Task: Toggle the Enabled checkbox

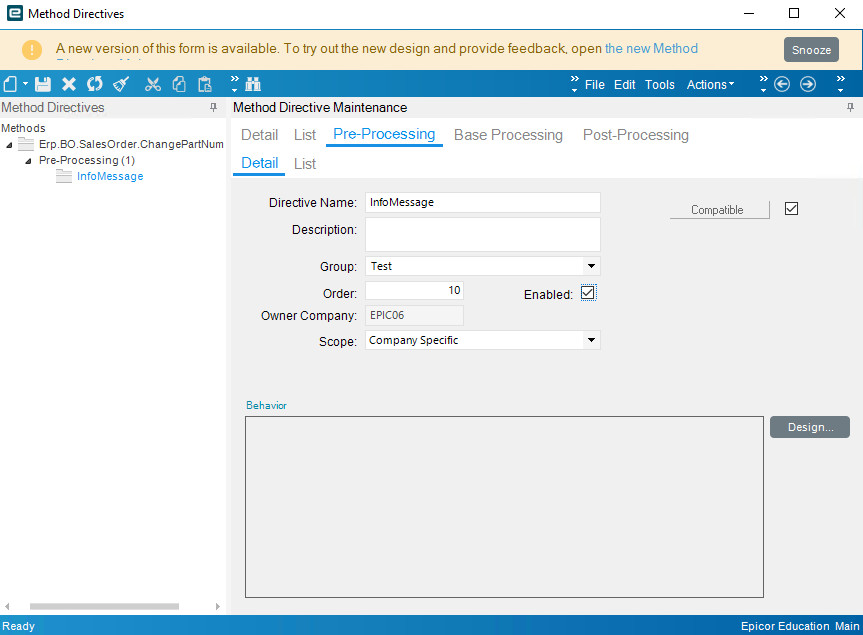Action: pos(588,293)
